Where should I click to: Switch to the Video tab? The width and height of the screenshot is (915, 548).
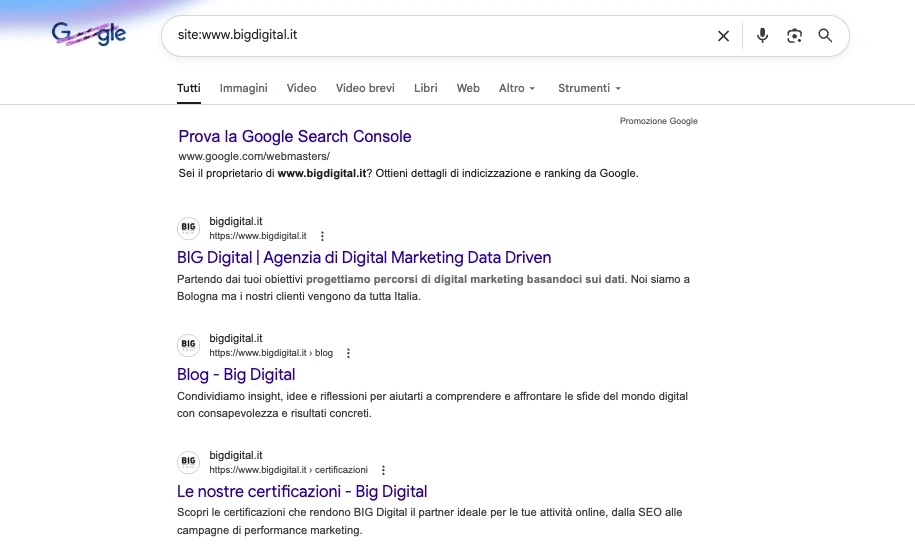301,88
